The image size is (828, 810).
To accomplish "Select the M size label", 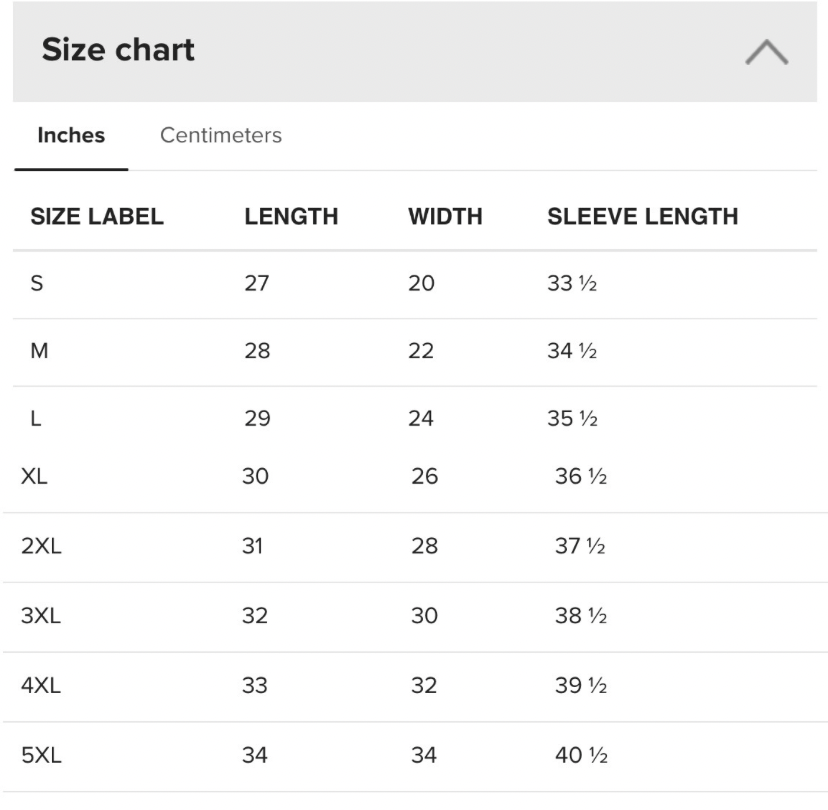I will click(39, 351).
